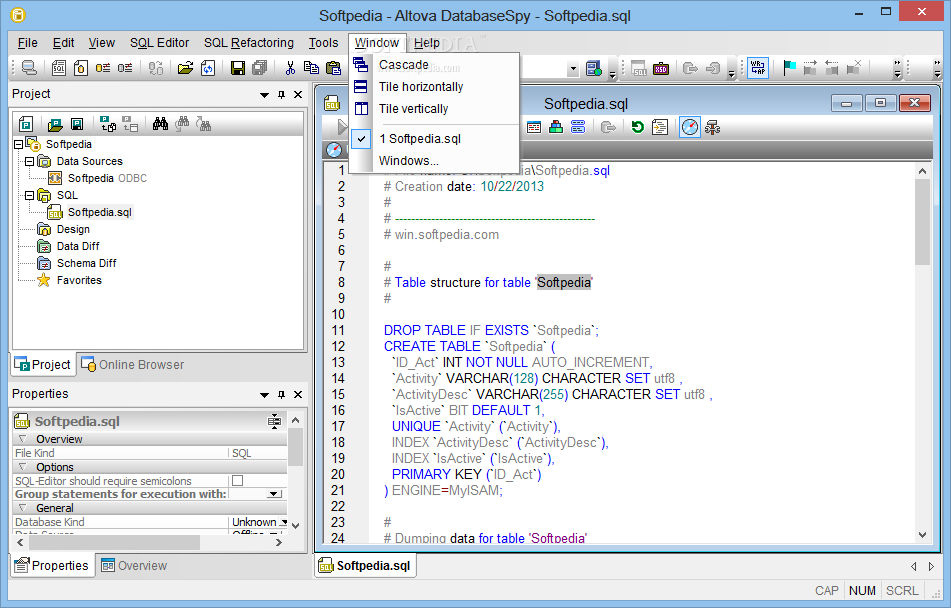Open the main toolbar combo box arrow
Screen dimensions: 951x608
pos(573,69)
